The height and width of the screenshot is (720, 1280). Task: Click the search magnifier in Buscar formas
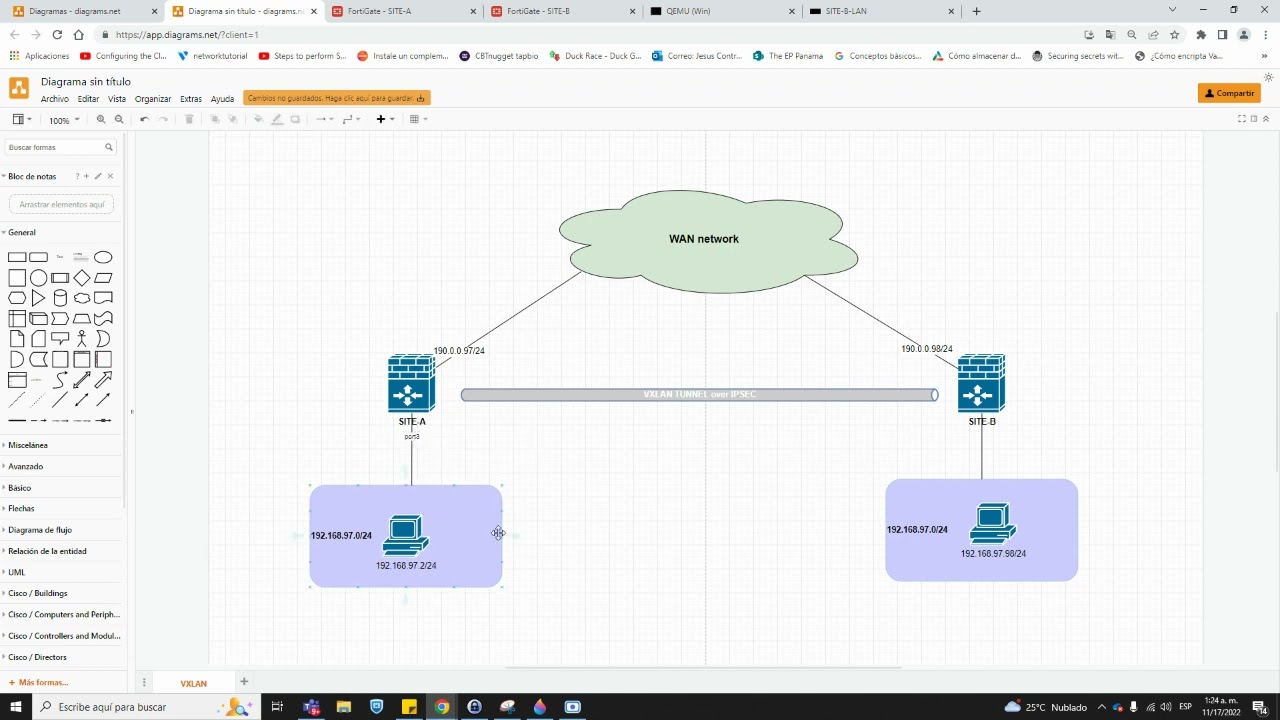pyautogui.click(x=109, y=147)
